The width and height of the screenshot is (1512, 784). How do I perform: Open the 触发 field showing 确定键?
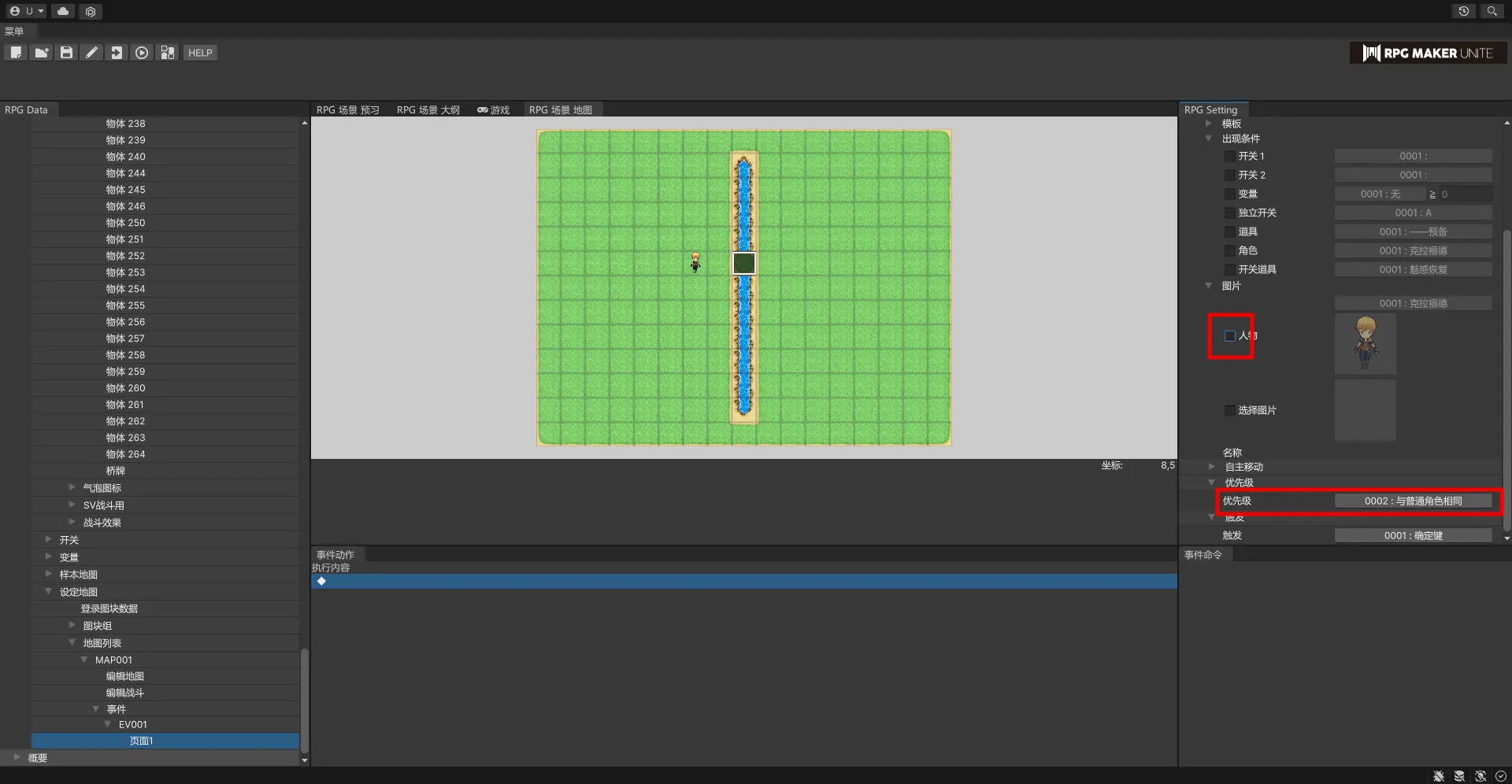(1413, 536)
